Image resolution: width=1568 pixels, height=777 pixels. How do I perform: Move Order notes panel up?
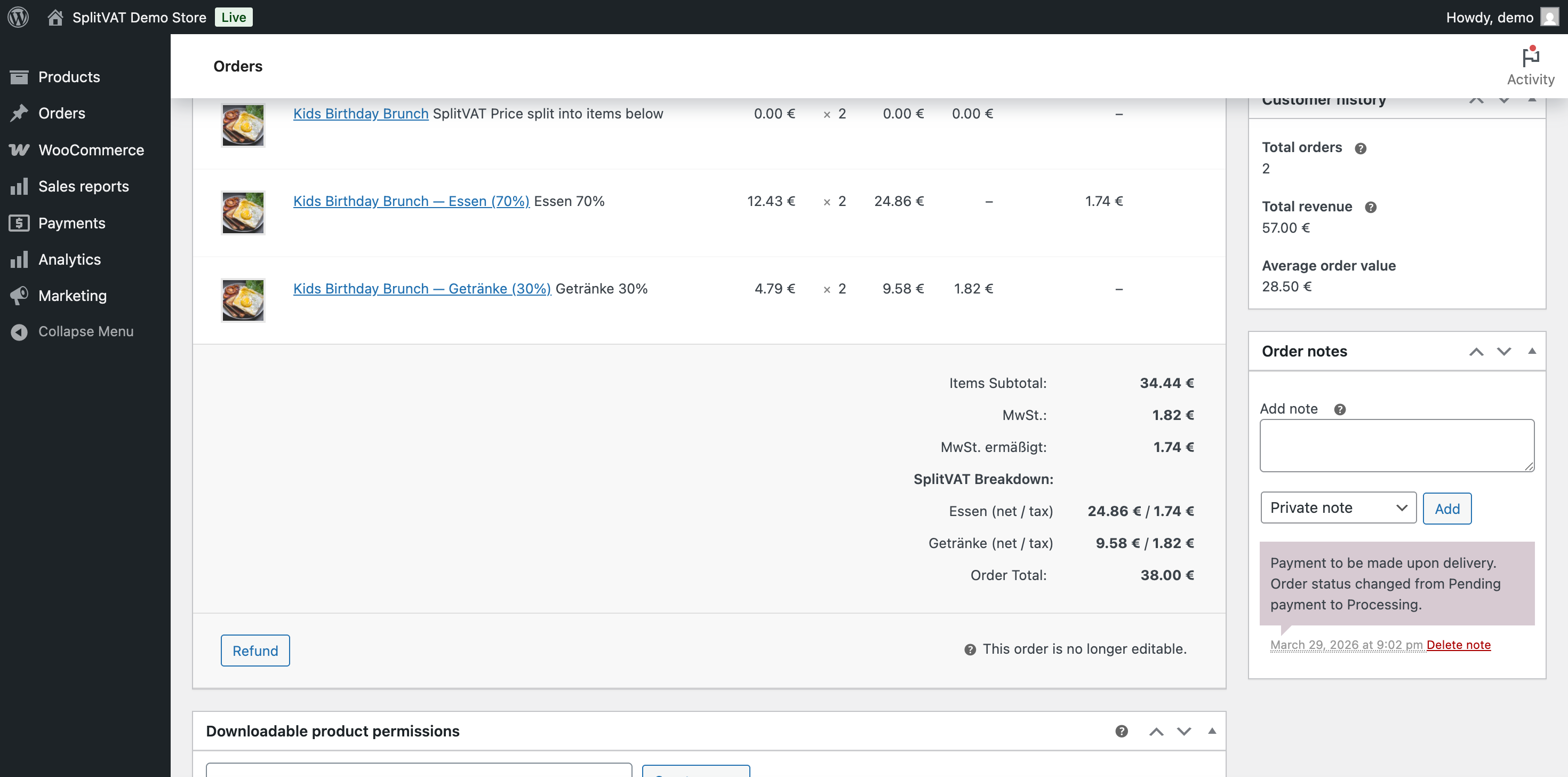click(x=1476, y=351)
